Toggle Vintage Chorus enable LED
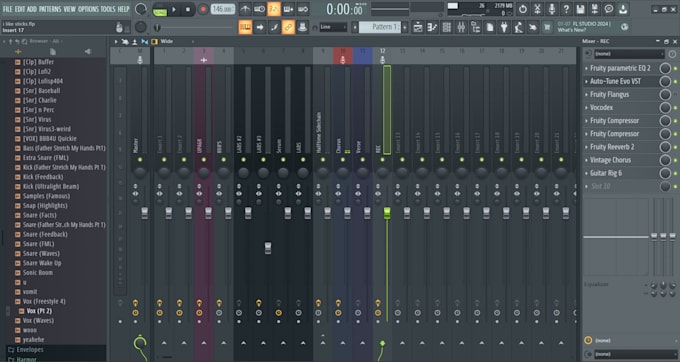The height and width of the screenshot is (362, 680). (675, 160)
